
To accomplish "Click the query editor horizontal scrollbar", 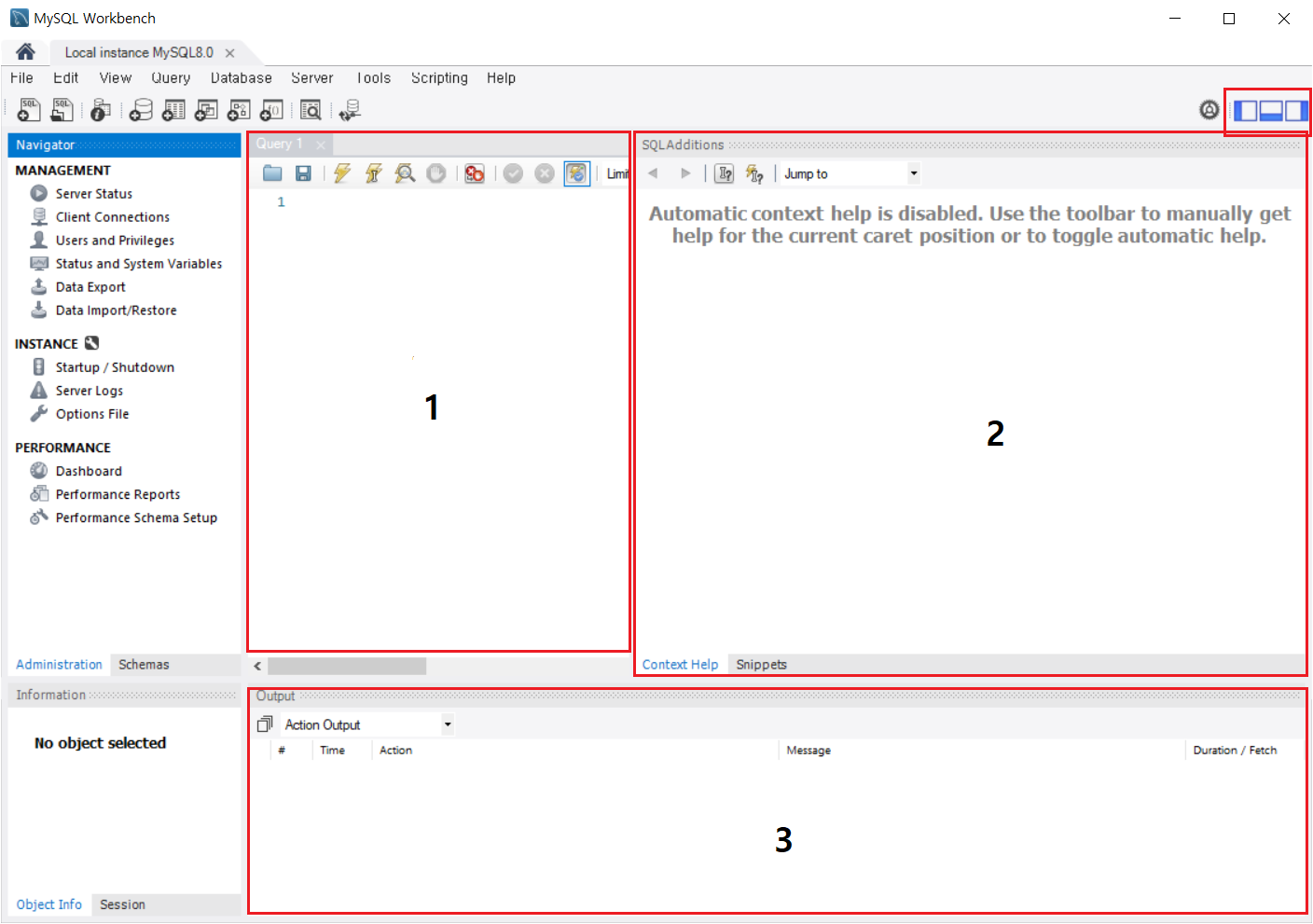I will click(347, 666).
